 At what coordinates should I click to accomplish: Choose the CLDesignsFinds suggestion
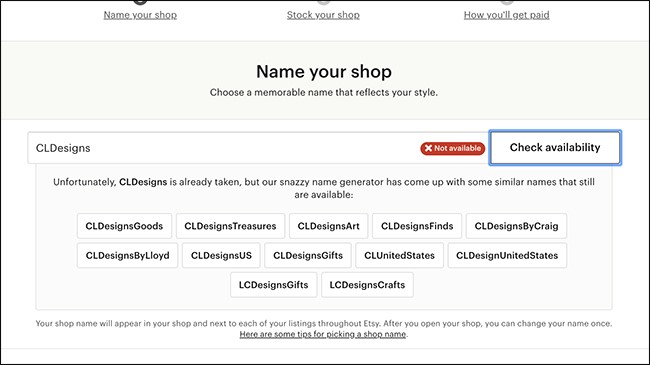[417, 226]
